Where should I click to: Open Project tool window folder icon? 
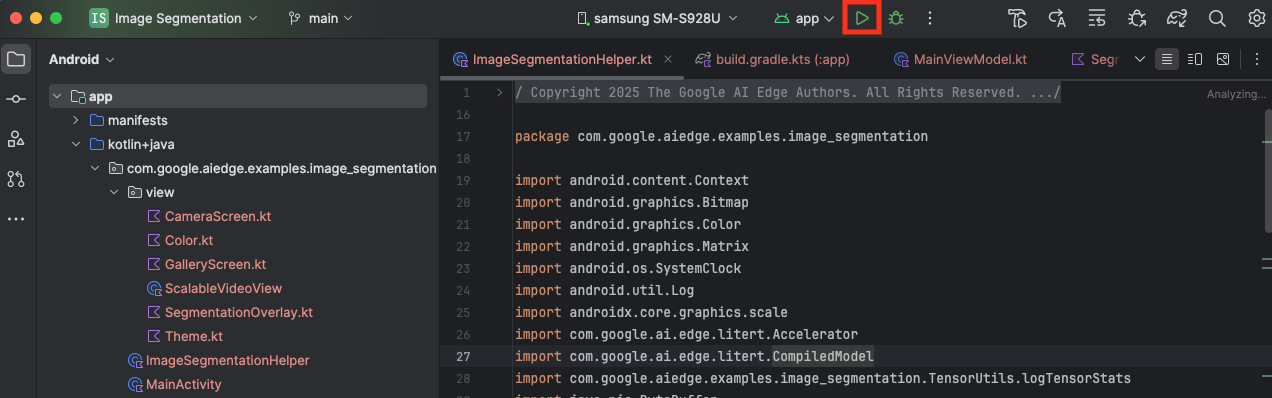pos(16,59)
